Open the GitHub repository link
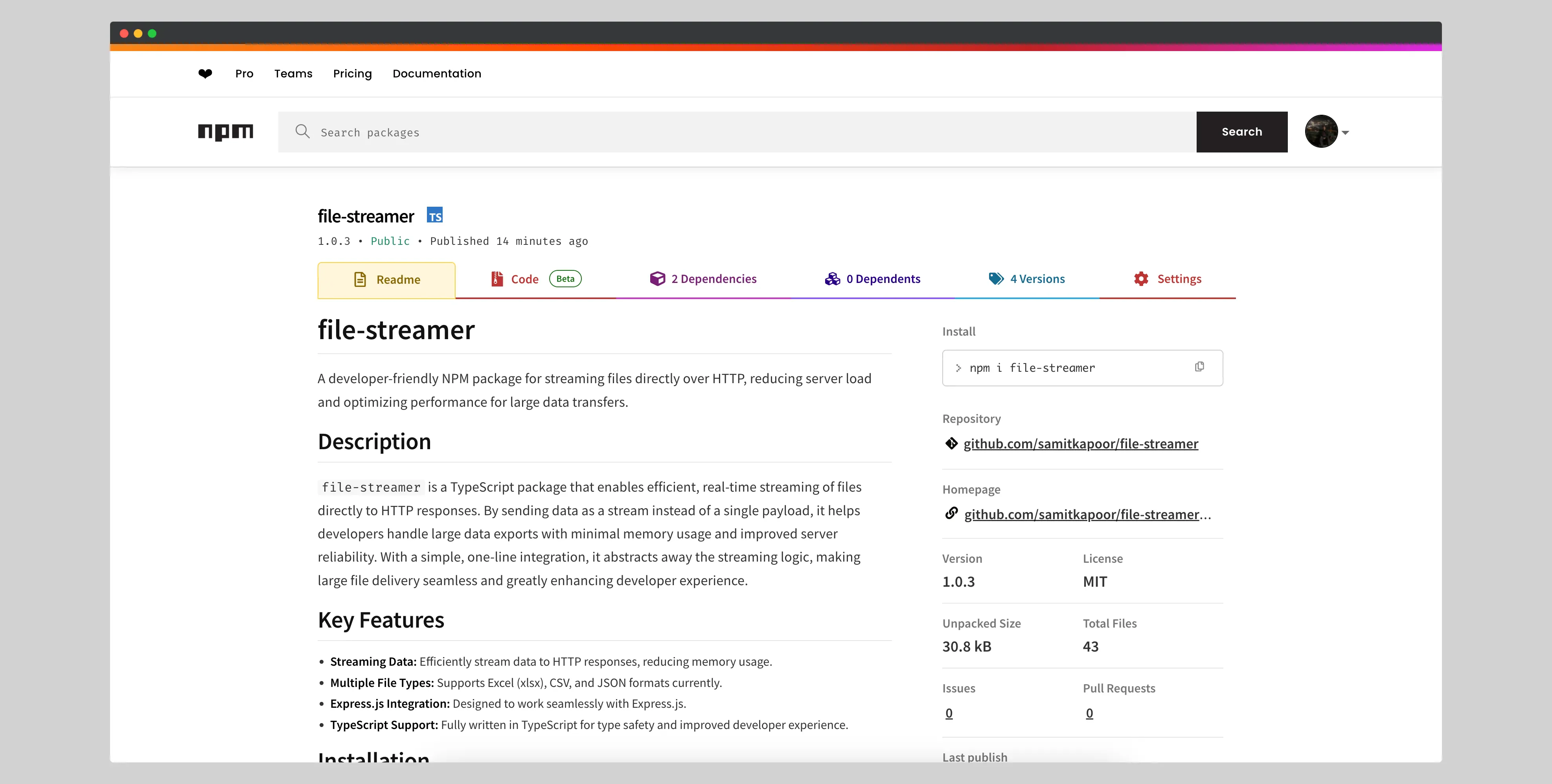Image resolution: width=1552 pixels, height=784 pixels. coord(1080,444)
